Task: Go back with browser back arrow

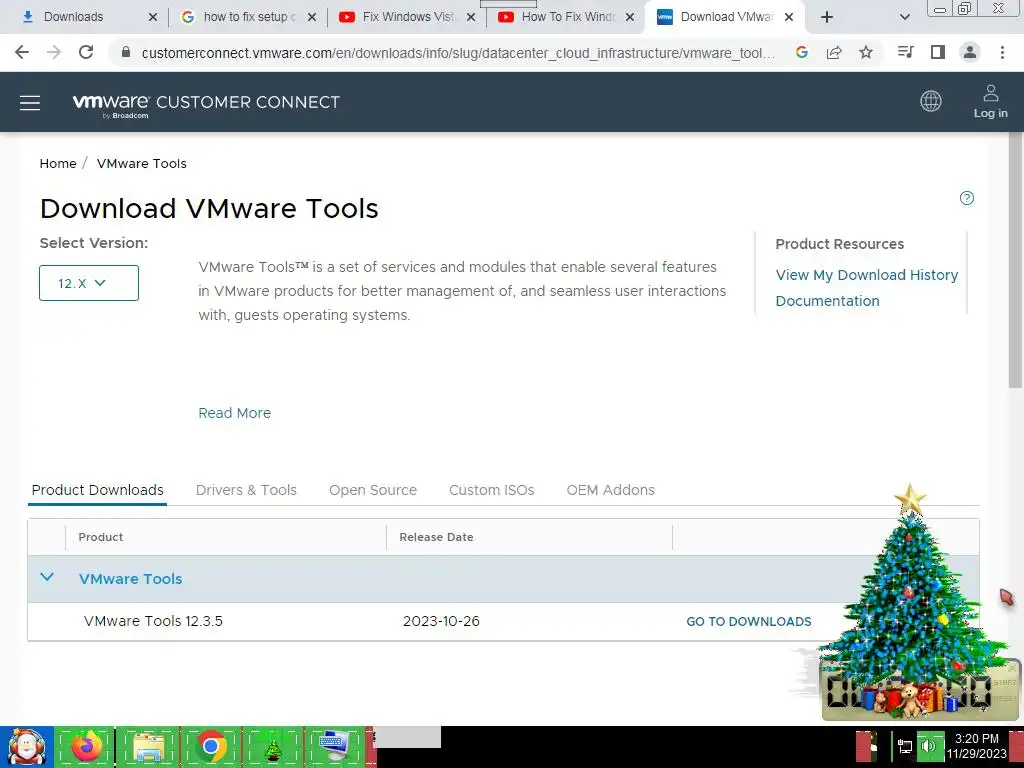Action: tap(22, 52)
